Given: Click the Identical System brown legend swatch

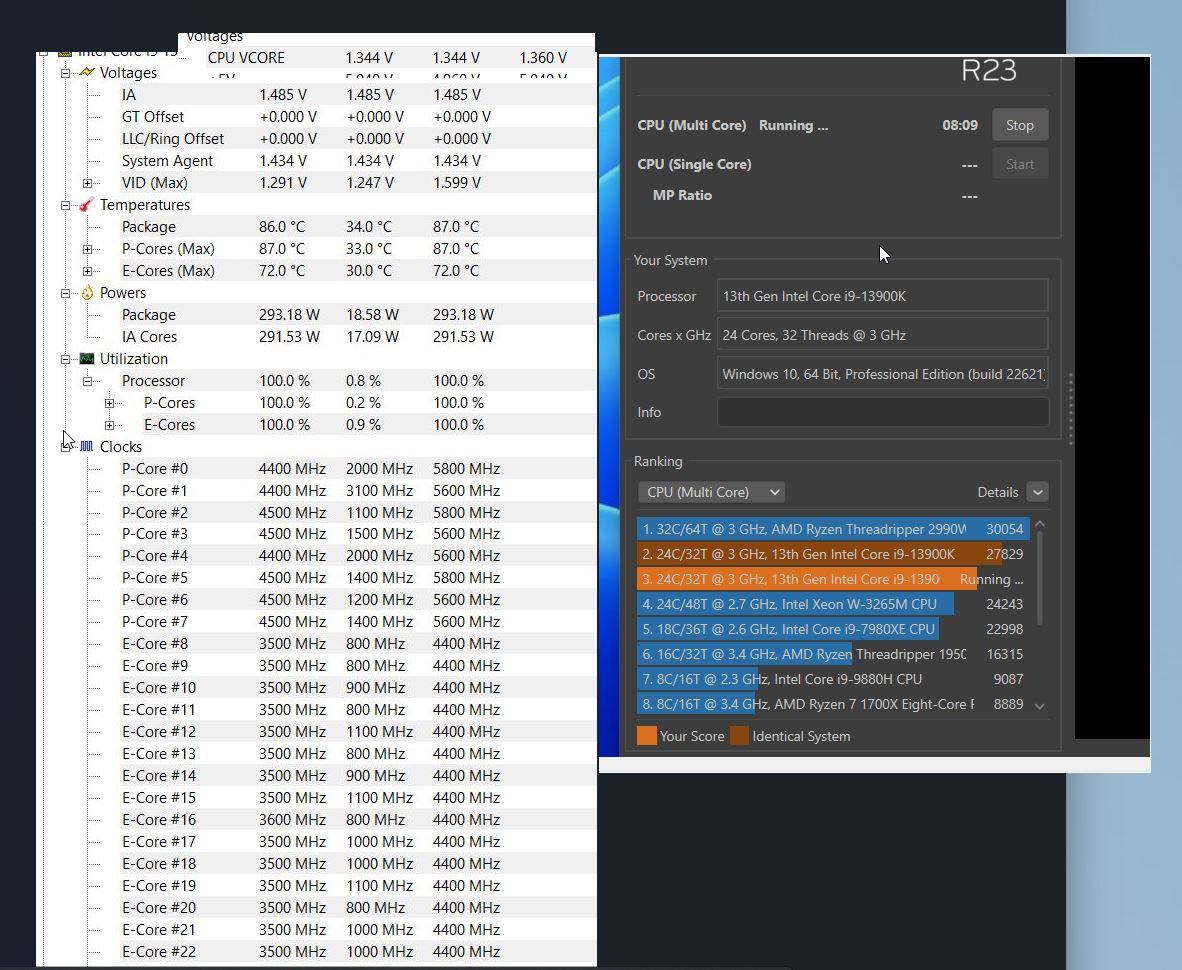Looking at the screenshot, I should (x=740, y=736).
